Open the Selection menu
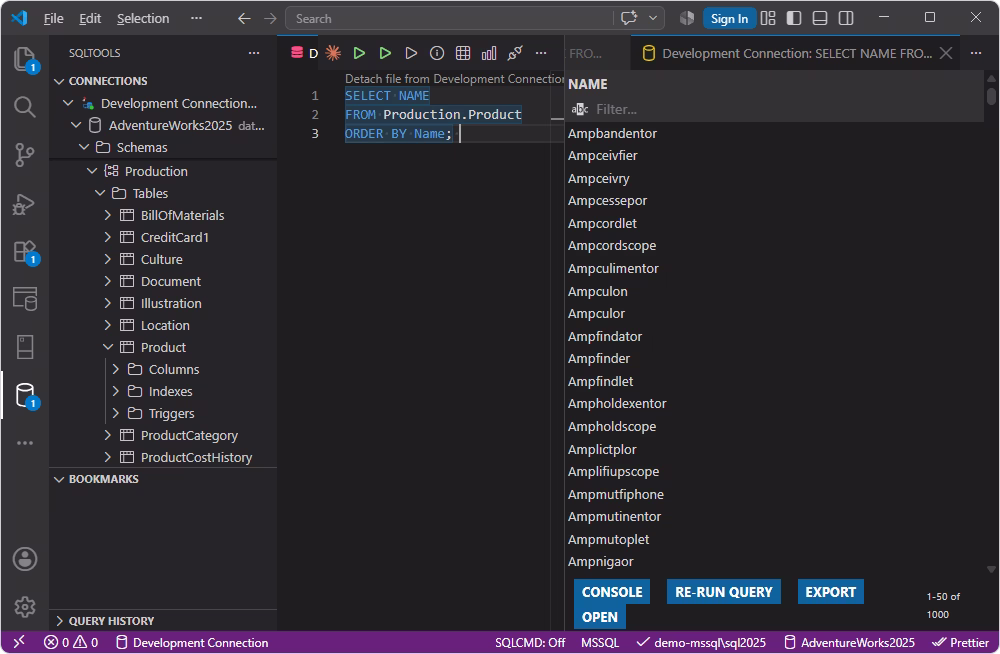 coord(143,19)
